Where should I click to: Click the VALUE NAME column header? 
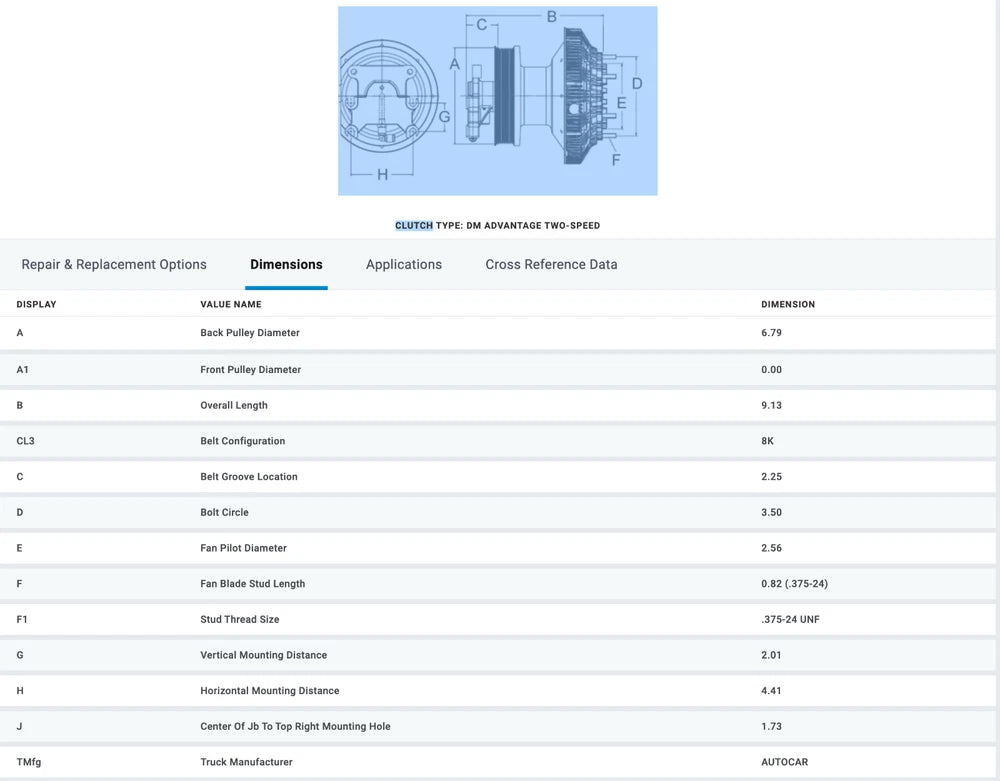pyautogui.click(x=231, y=304)
